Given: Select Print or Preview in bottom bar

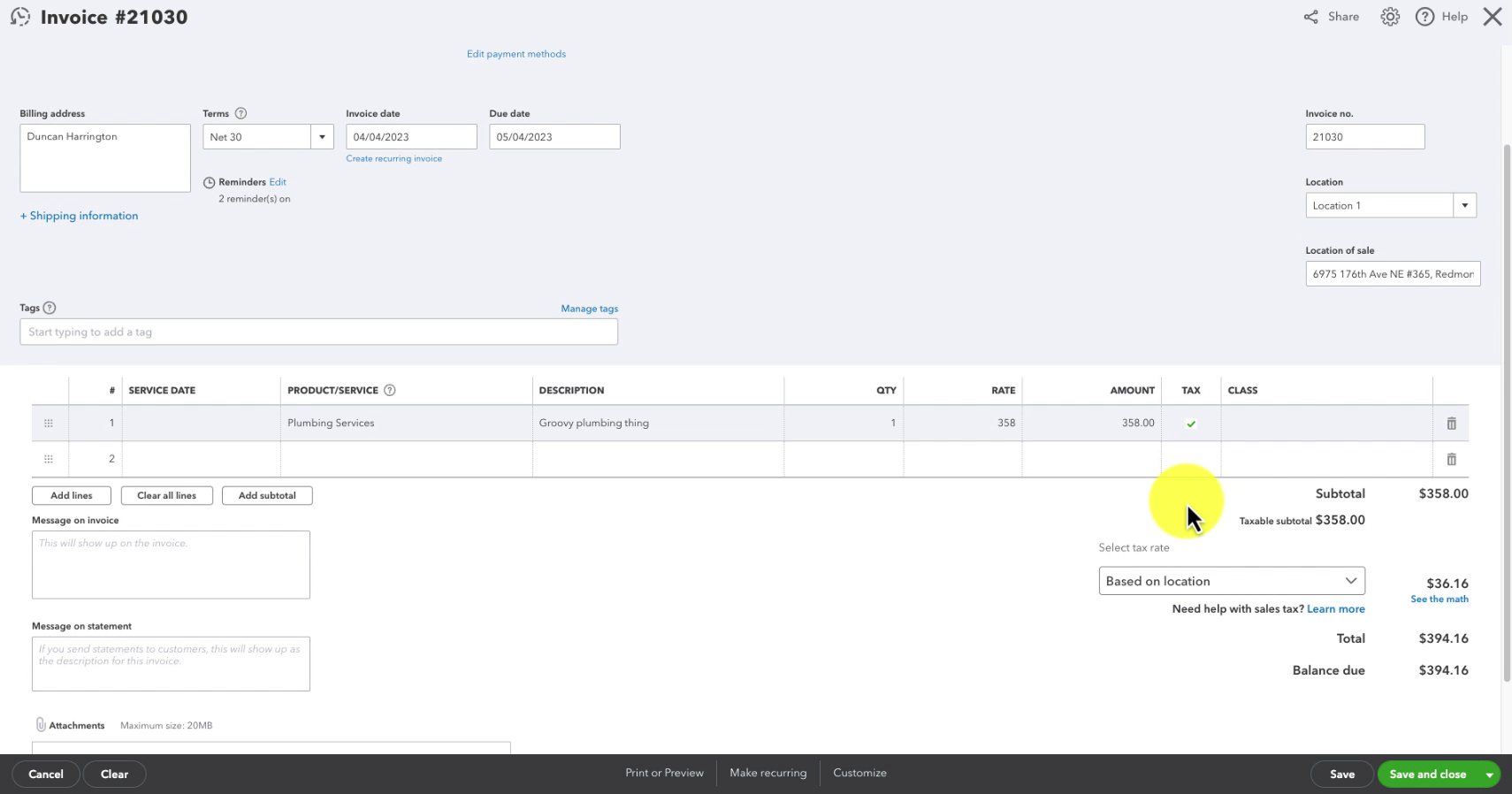Looking at the screenshot, I should point(664,773).
